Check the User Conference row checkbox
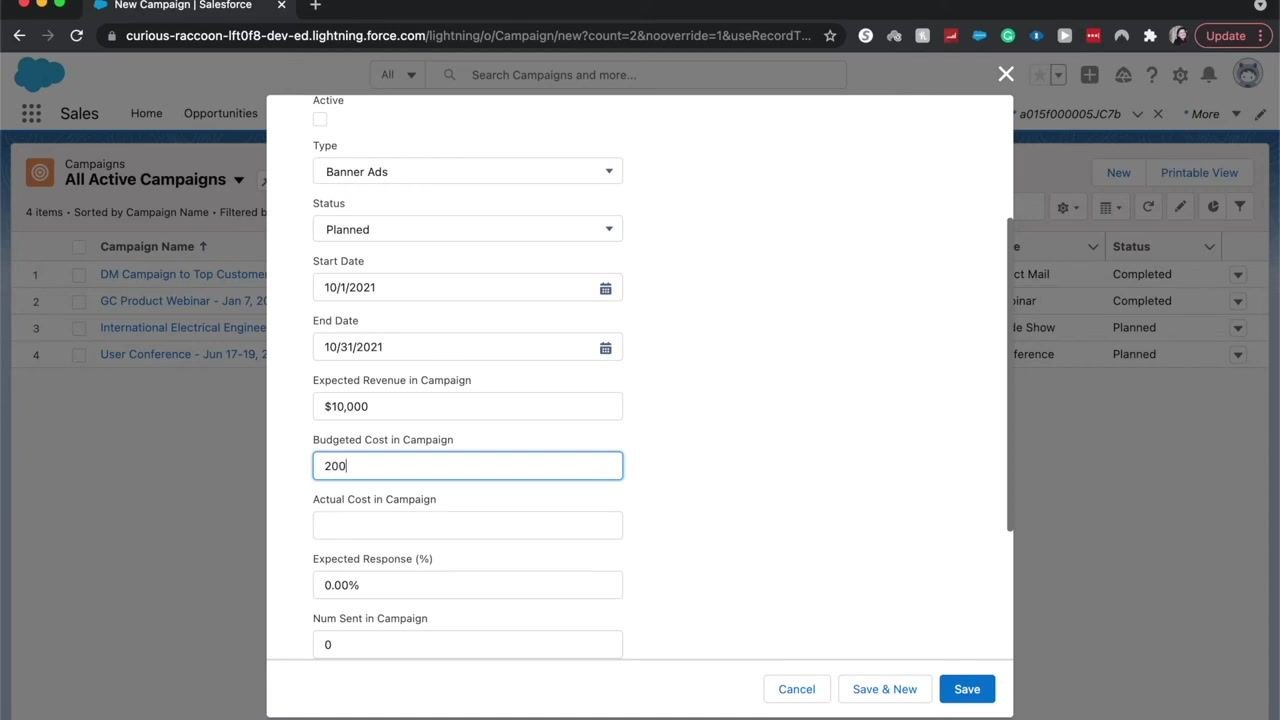Screen dimensions: 1280x720 (x=79, y=355)
